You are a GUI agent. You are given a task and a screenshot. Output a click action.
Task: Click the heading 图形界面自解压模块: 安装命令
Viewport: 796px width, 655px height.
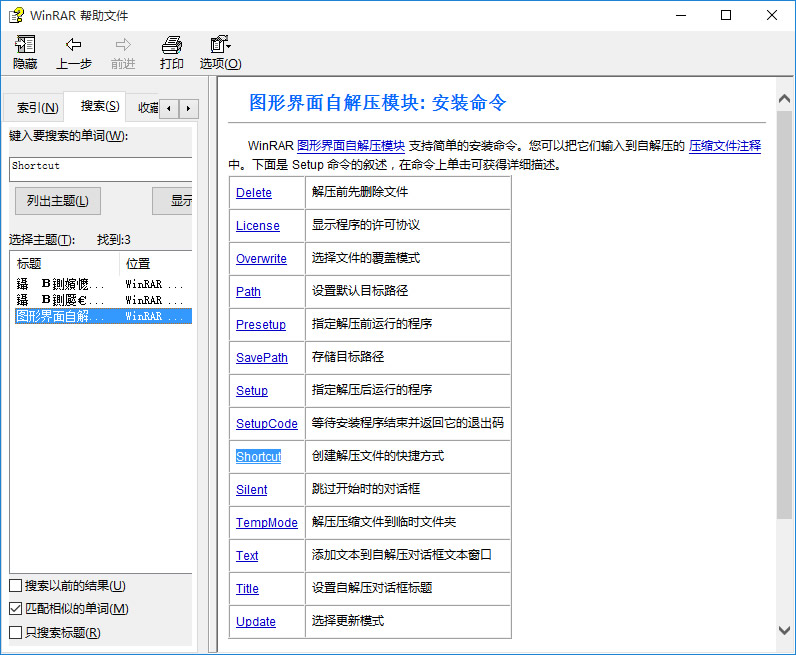point(378,103)
